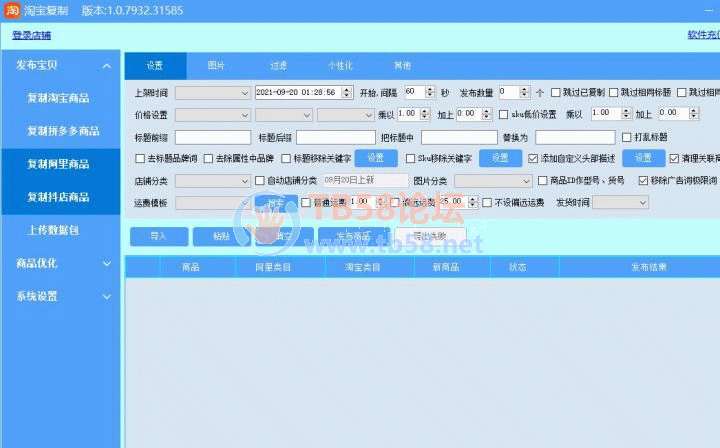Expand the 商品优化 sidebar section

pos(107,263)
